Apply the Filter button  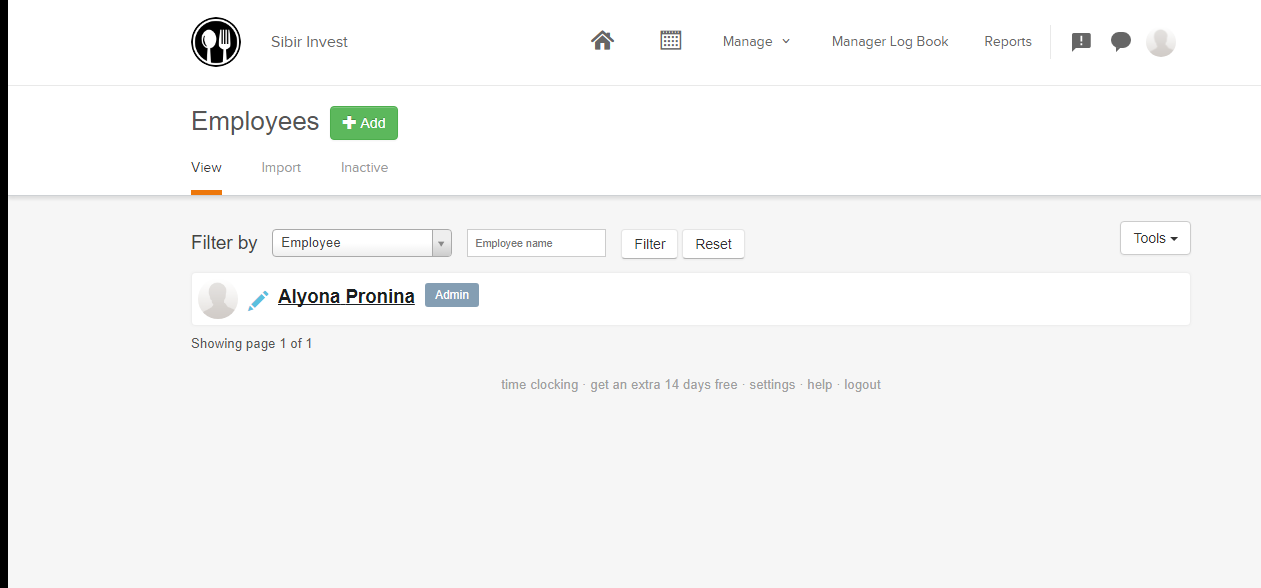point(650,244)
